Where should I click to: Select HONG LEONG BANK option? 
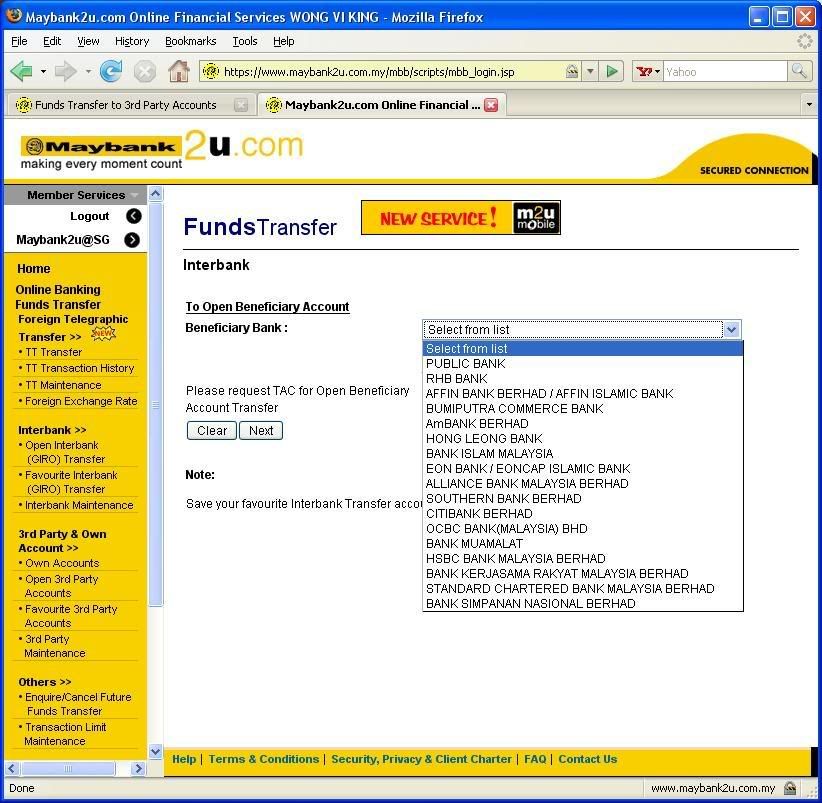[582, 439]
